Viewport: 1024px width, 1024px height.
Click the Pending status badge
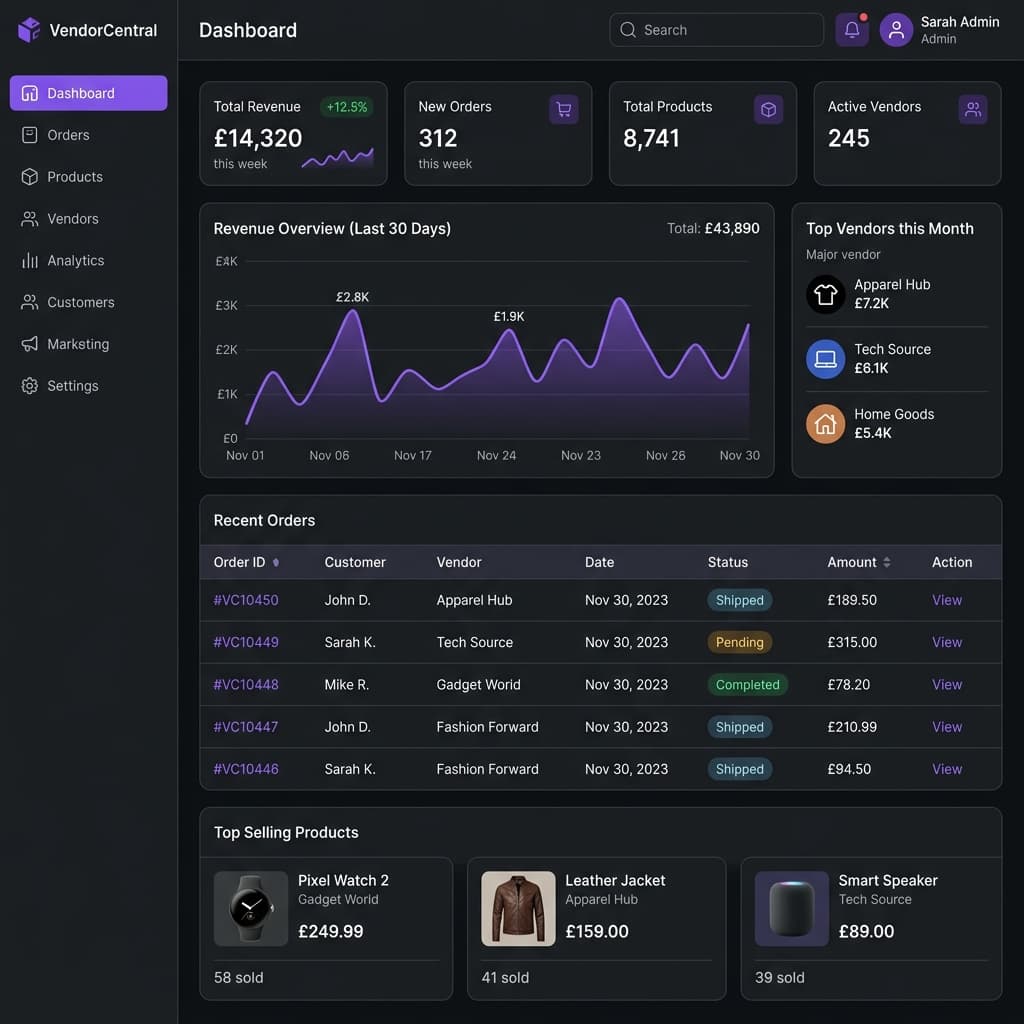[x=739, y=643]
